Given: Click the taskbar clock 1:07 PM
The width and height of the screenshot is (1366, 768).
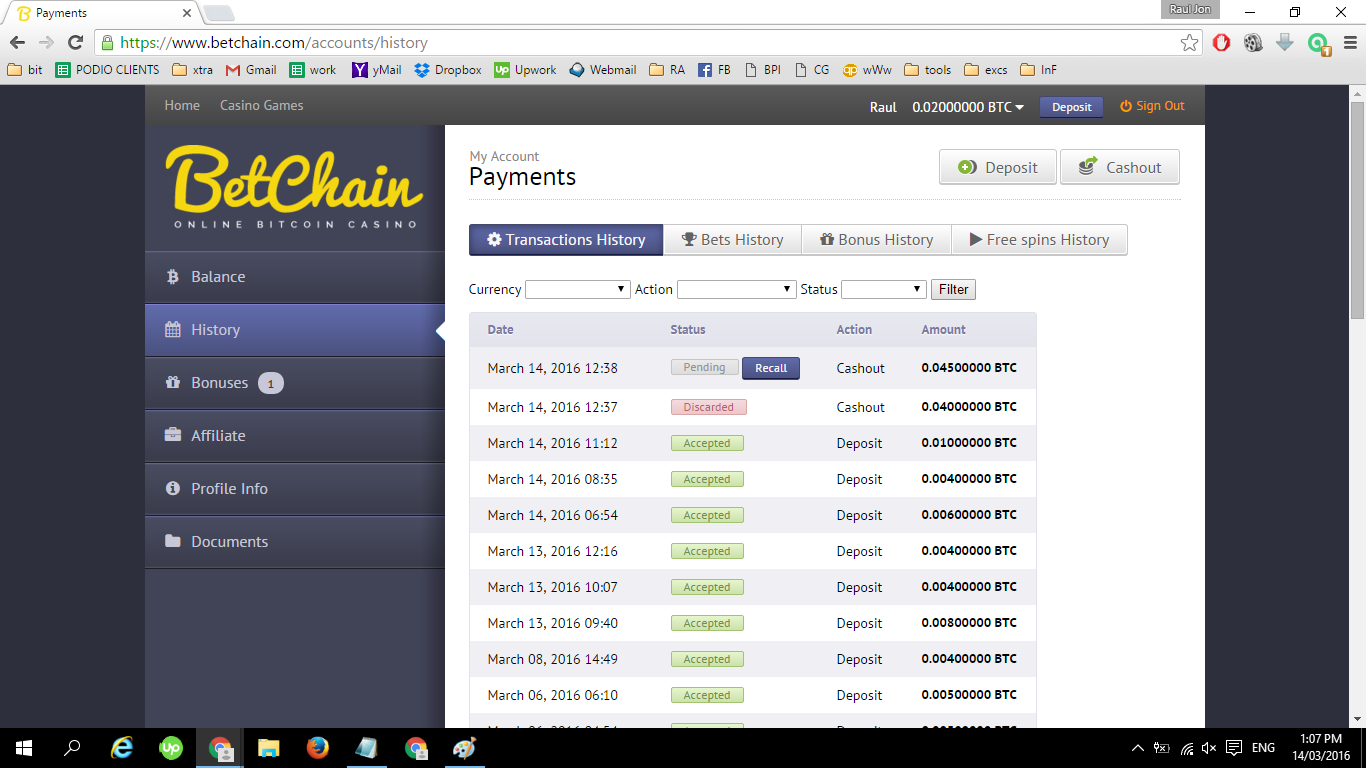Looking at the screenshot, I should click(1321, 739).
